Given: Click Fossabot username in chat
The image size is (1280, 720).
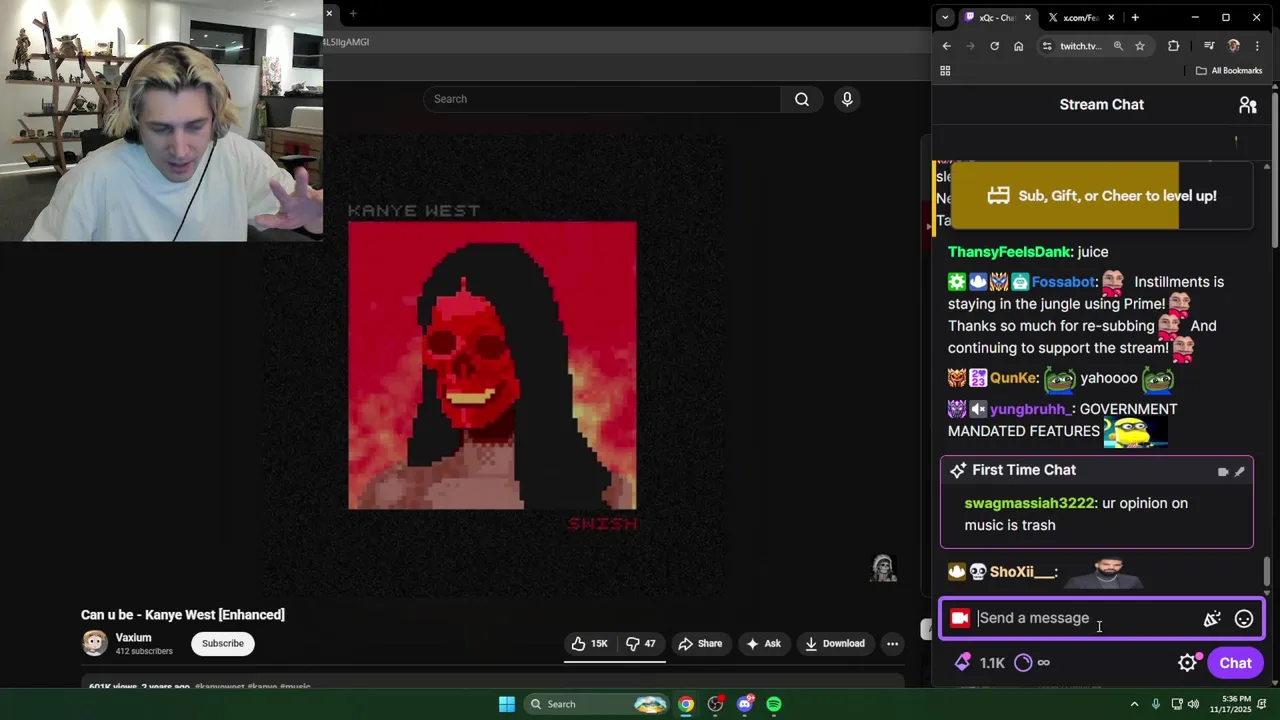Looking at the screenshot, I should click(1064, 282).
